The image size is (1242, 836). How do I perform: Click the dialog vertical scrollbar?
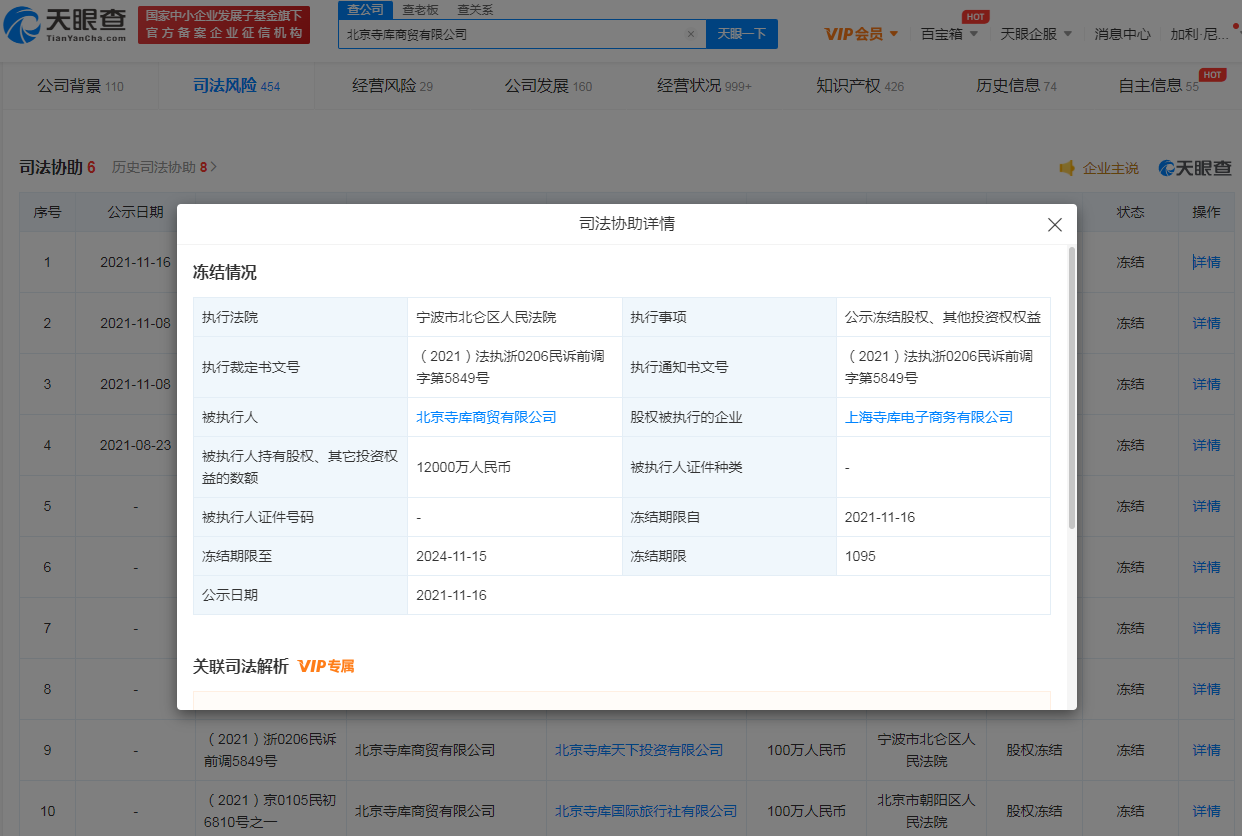(x=1072, y=388)
